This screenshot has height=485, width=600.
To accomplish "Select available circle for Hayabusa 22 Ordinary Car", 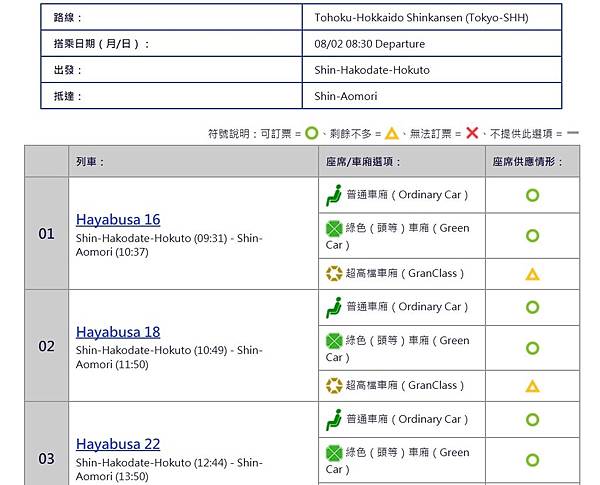I will point(532,420).
